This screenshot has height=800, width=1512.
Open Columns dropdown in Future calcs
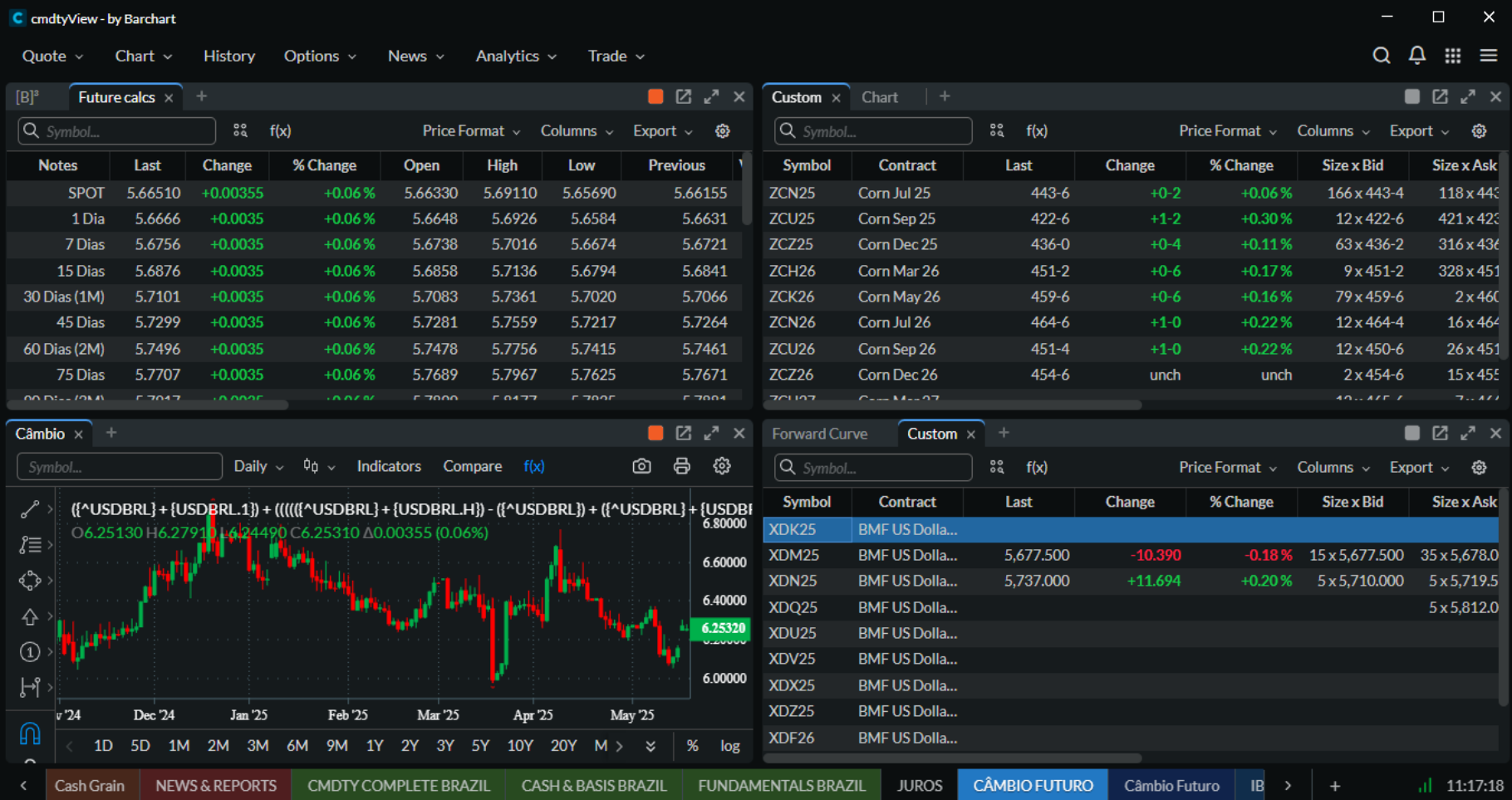pos(577,130)
